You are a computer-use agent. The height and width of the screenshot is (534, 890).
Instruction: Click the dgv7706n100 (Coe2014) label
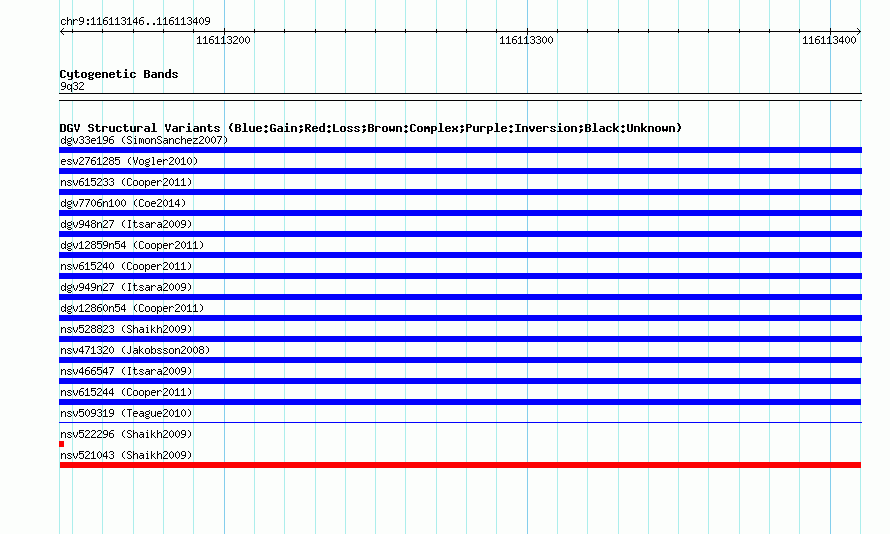[123, 203]
